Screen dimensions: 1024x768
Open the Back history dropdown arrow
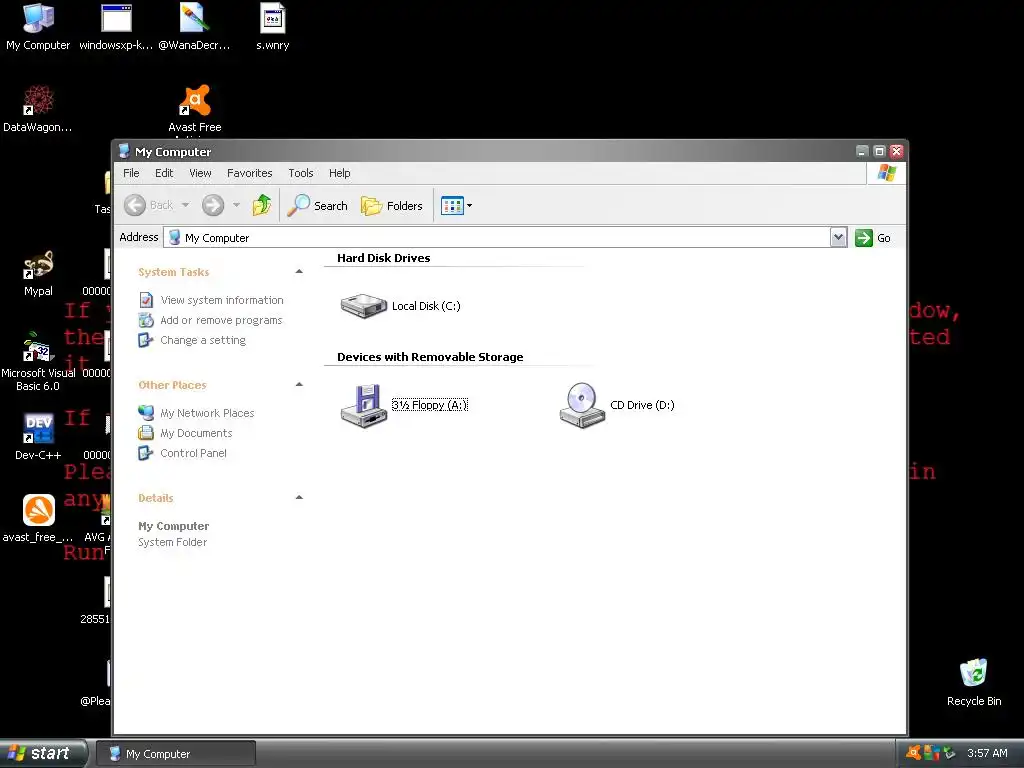point(185,205)
